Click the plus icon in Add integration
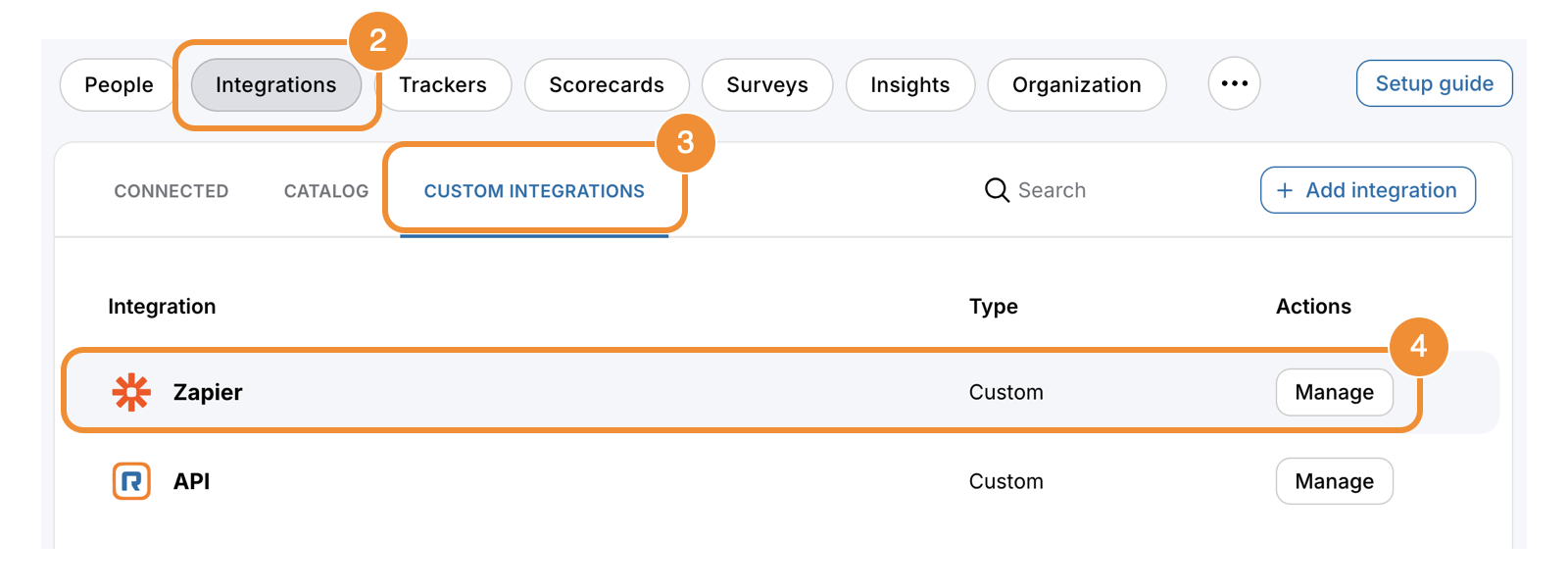The image size is (1568, 588). pos(1285,190)
